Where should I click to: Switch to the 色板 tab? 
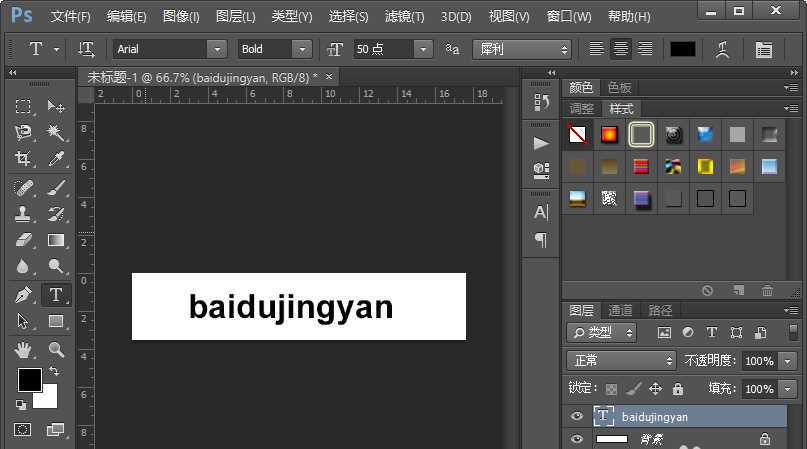point(619,87)
